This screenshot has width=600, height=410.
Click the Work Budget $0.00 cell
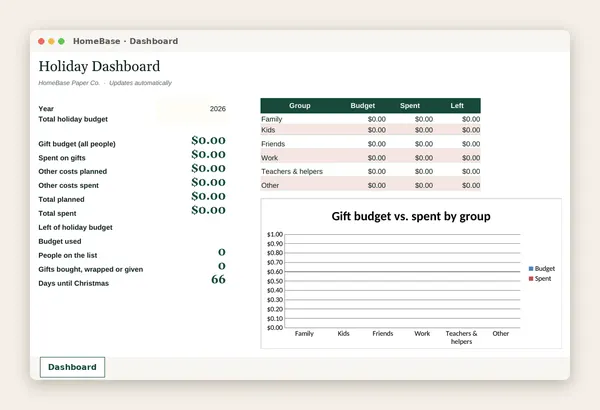tap(377, 158)
